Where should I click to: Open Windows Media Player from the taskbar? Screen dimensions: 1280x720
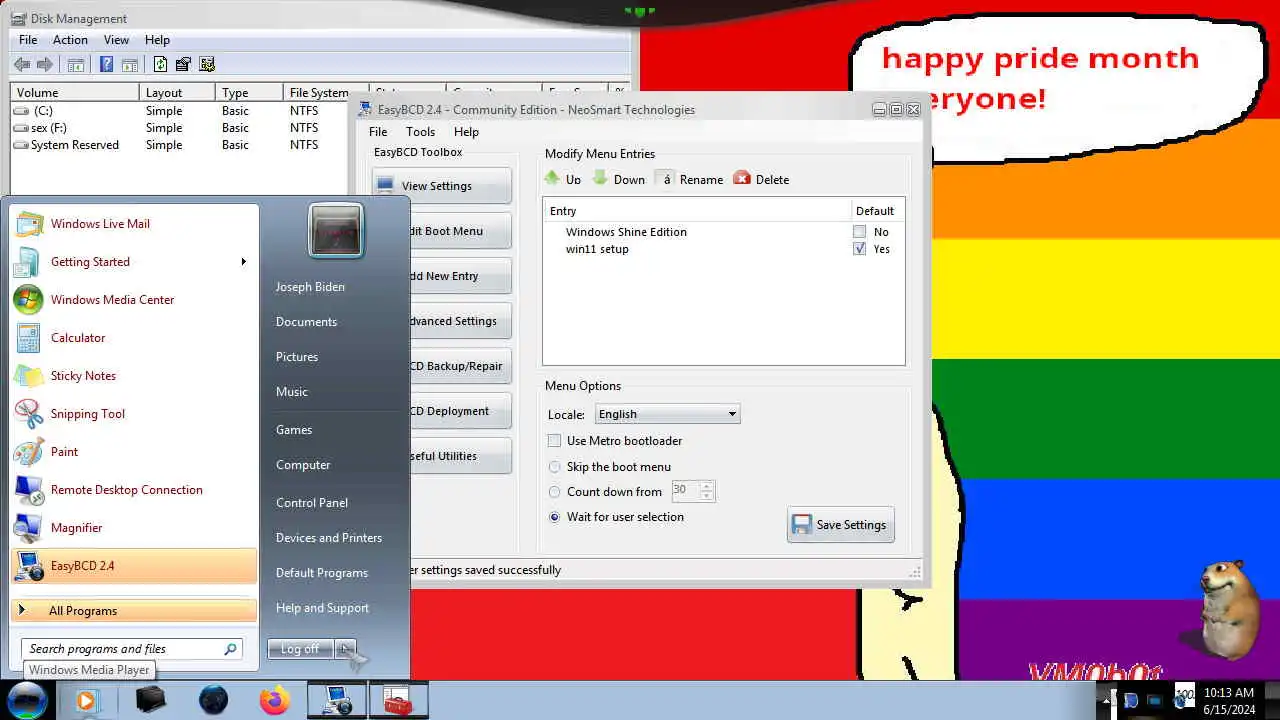(87, 701)
